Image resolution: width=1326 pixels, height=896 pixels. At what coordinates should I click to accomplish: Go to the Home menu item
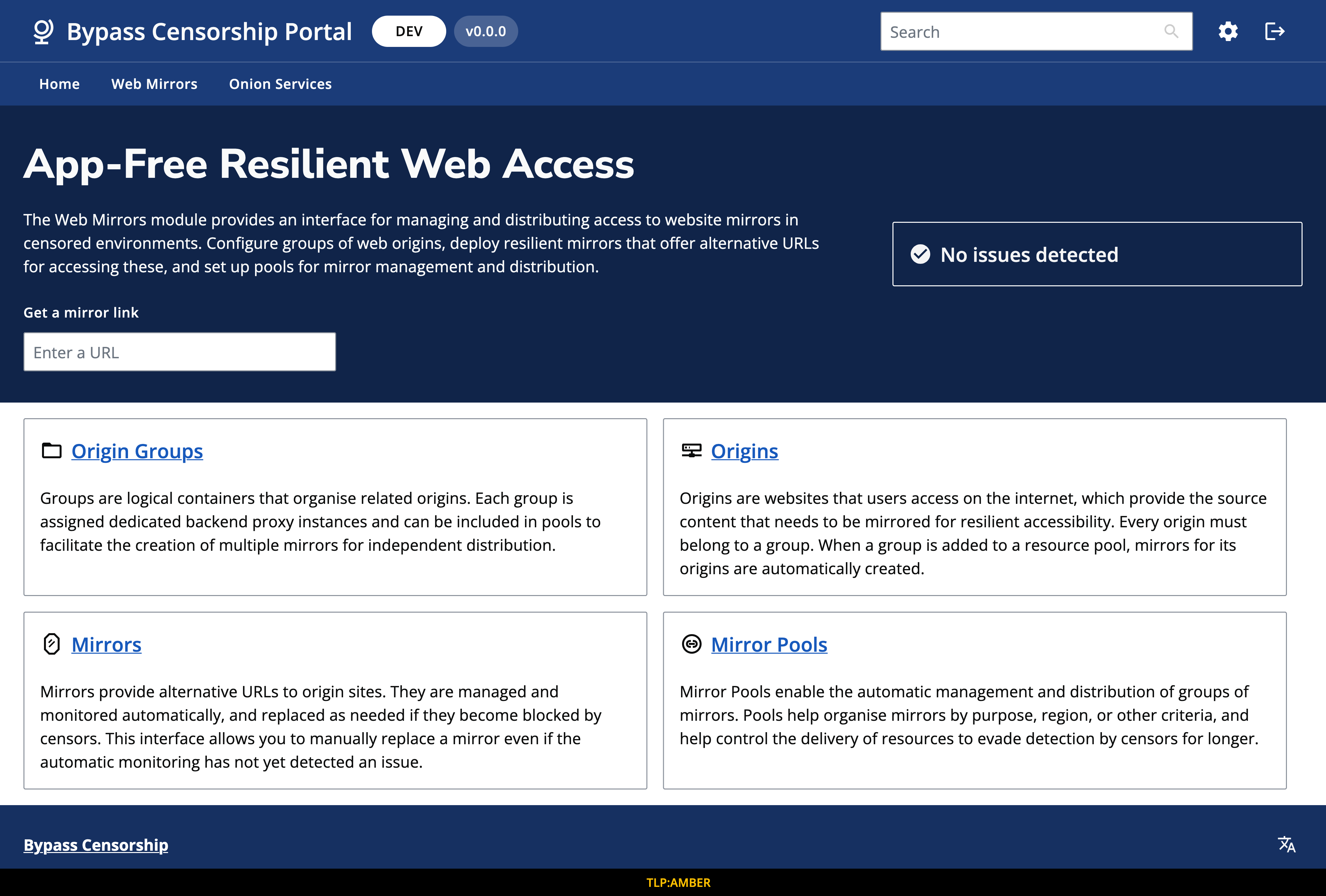point(59,84)
